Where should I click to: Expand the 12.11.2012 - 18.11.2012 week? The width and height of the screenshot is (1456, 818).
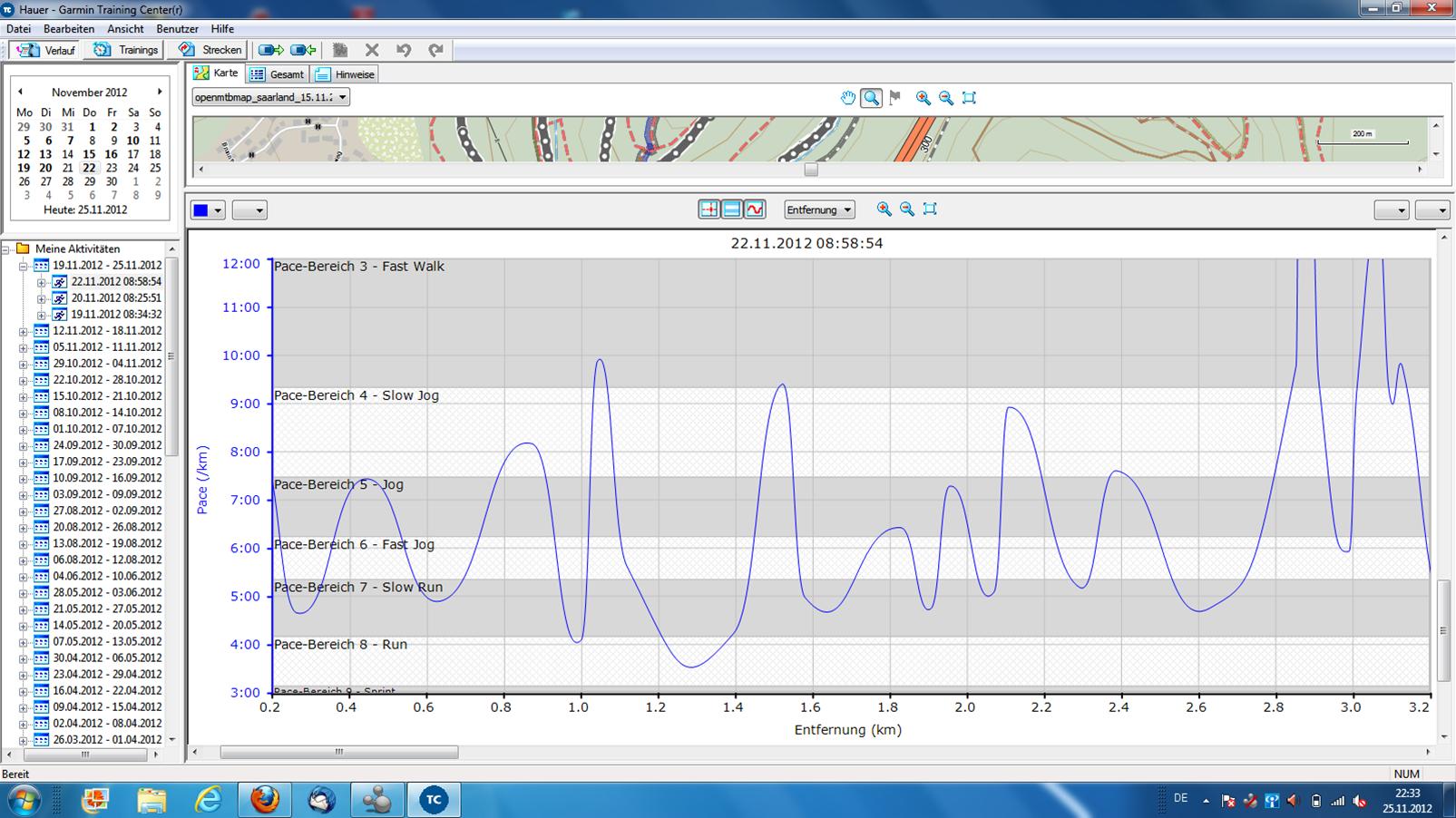[24, 331]
